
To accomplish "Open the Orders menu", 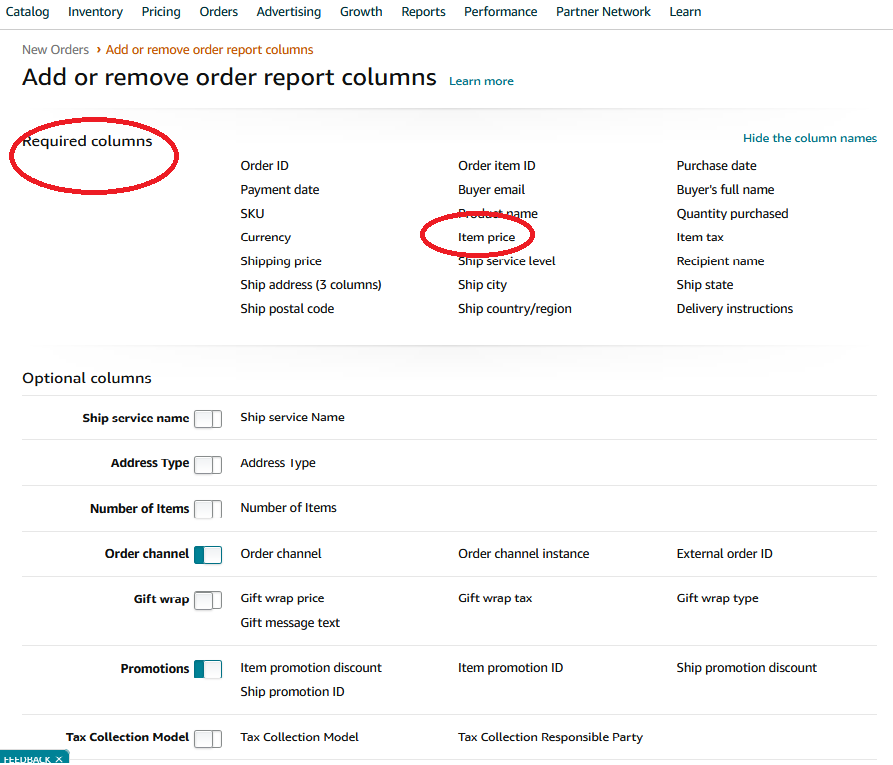I will point(218,12).
